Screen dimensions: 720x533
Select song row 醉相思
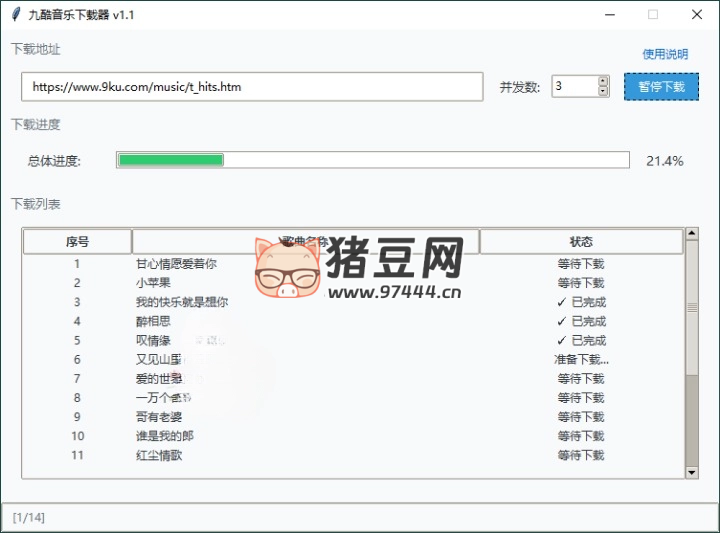tap(353, 321)
